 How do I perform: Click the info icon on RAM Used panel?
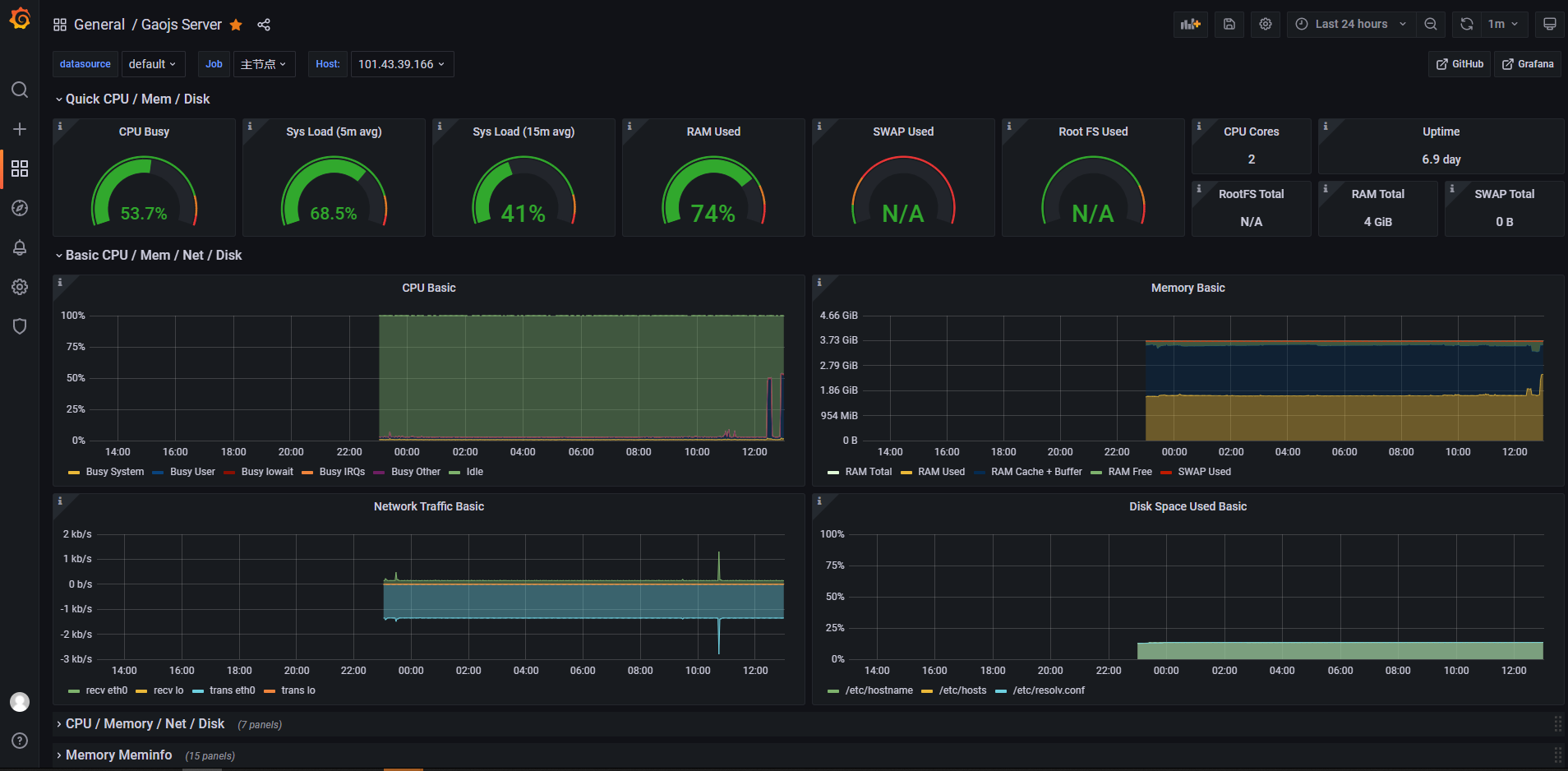coord(630,126)
